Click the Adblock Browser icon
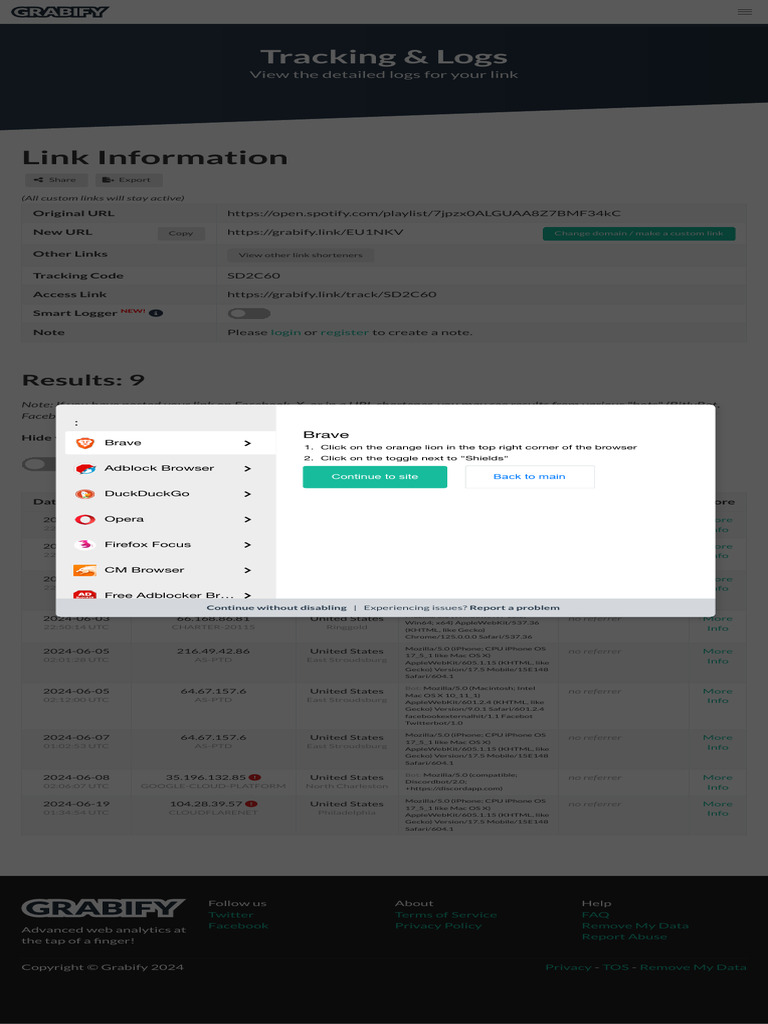Screen dimensions: 768x1024 point(85,468)
